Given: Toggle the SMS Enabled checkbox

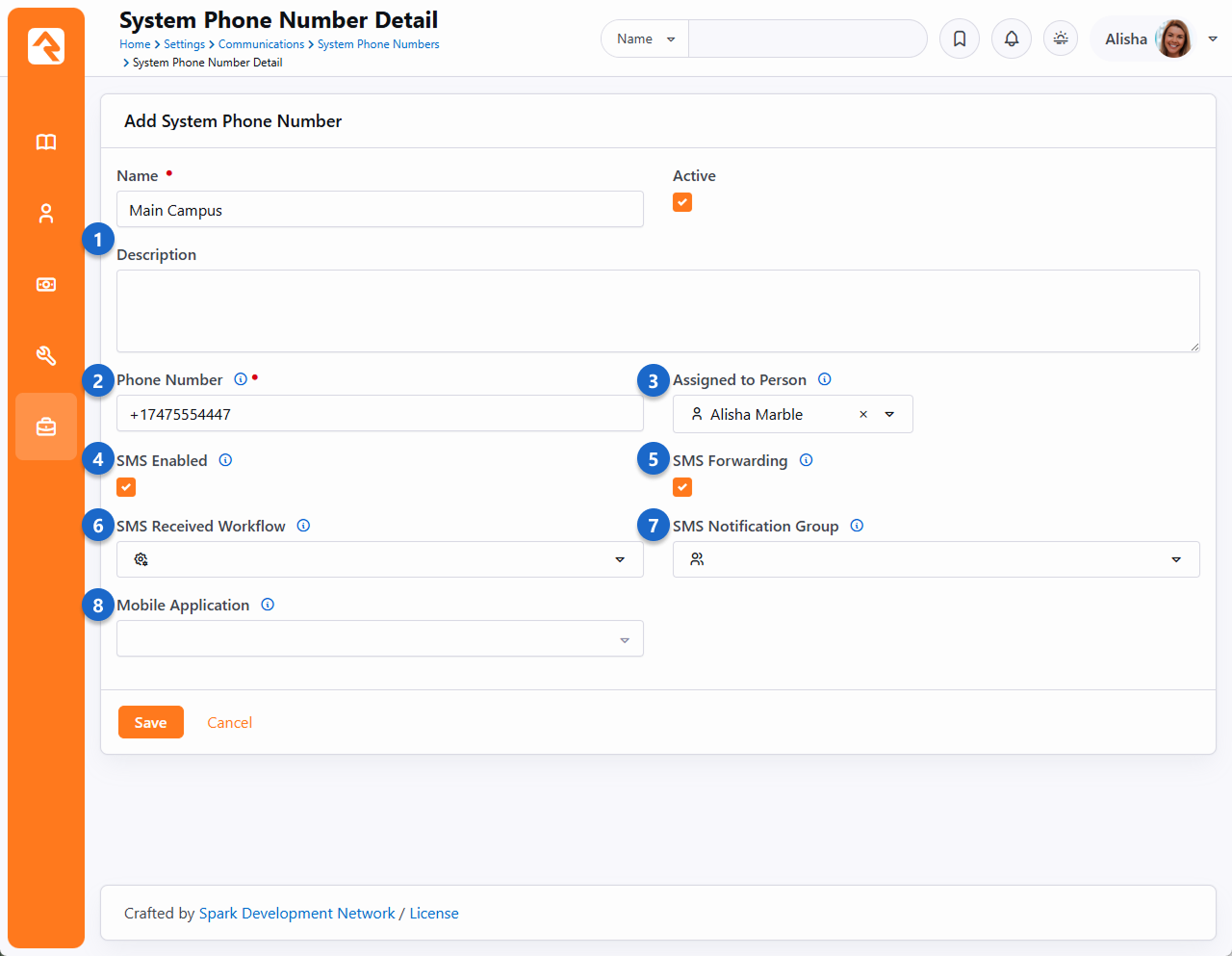Looking at the screenshot, I should click(x=126, y=487).
